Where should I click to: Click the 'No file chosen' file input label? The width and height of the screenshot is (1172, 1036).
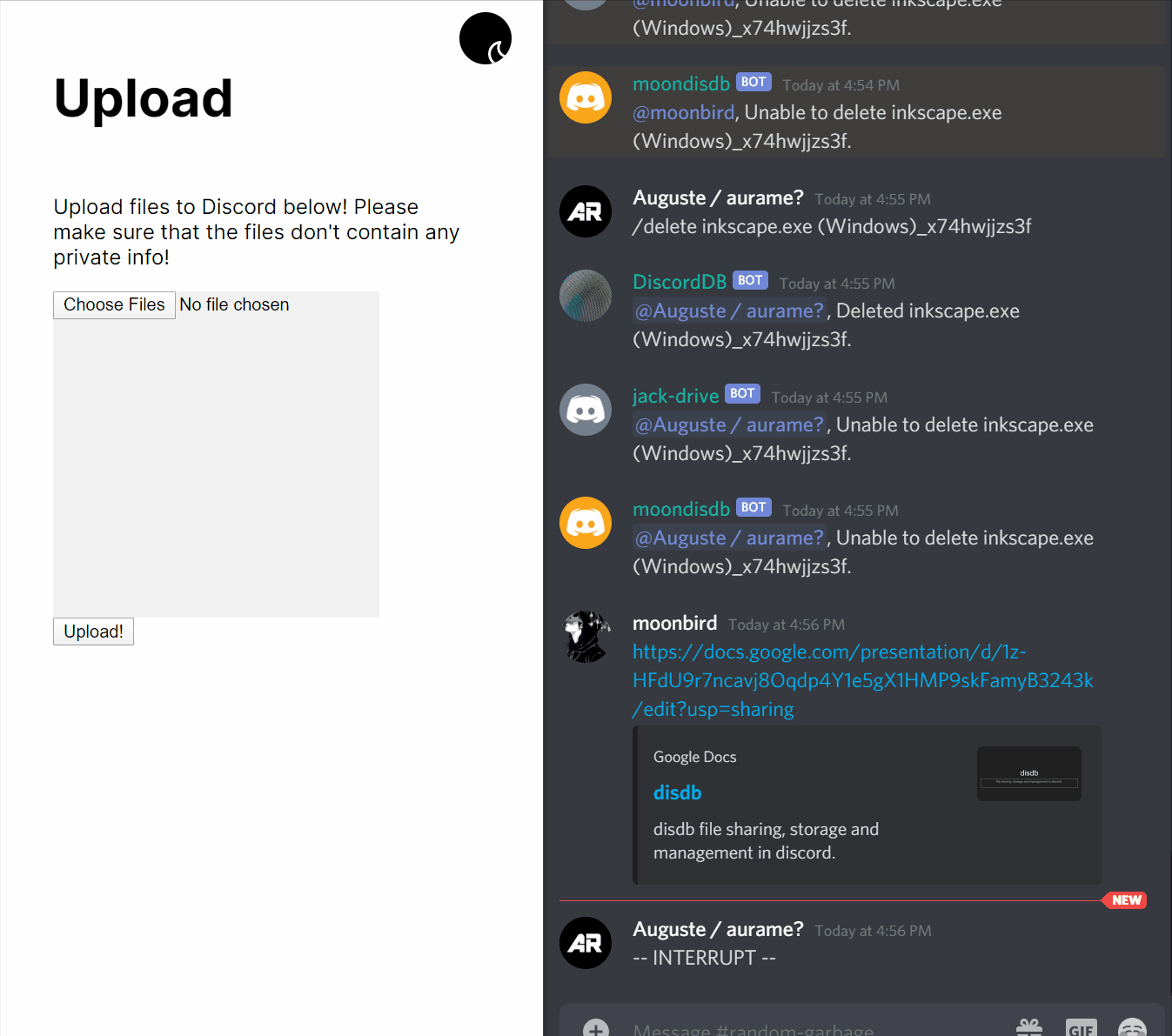click(x=235, y=305)
